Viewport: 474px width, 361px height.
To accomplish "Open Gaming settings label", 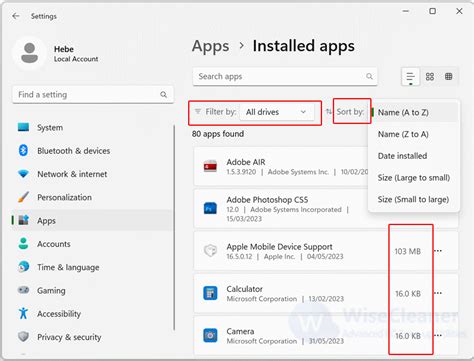I will pos(51,291).
